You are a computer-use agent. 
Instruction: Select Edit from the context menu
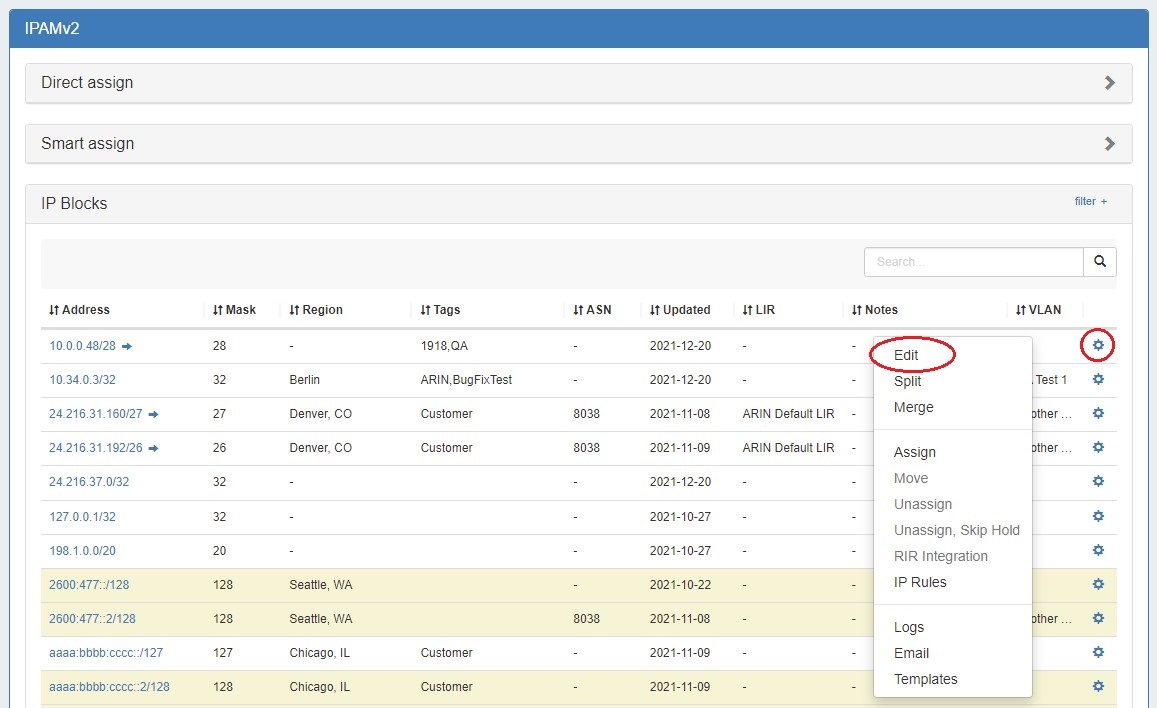point(906,355)
